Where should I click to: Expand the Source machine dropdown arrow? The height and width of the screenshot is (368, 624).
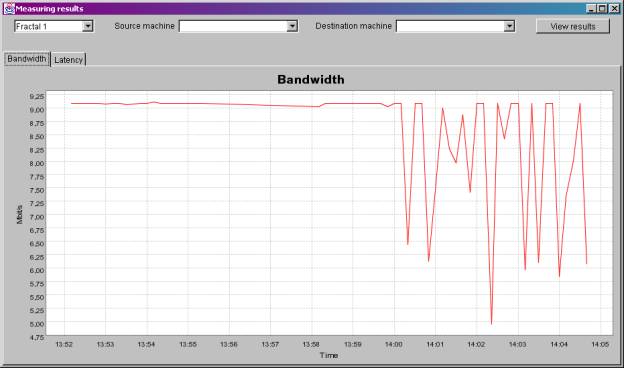[x=292, y=26]
